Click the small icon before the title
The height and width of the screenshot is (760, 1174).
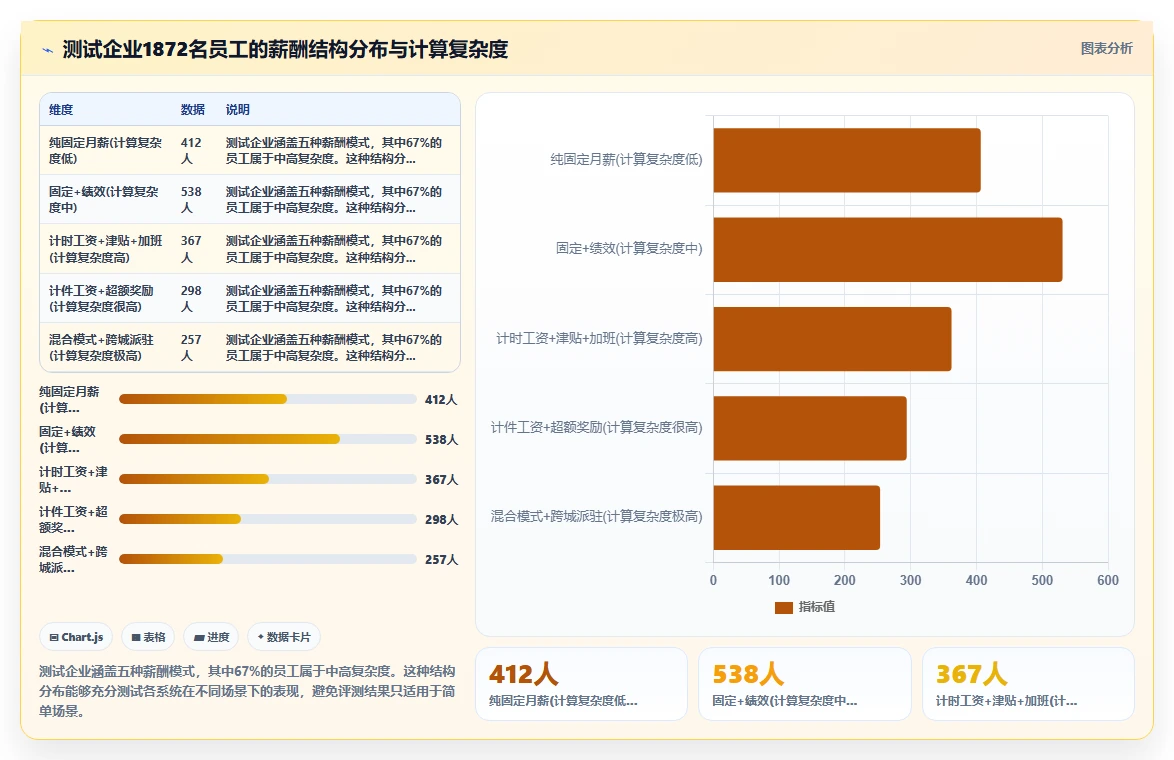(47, 50)
